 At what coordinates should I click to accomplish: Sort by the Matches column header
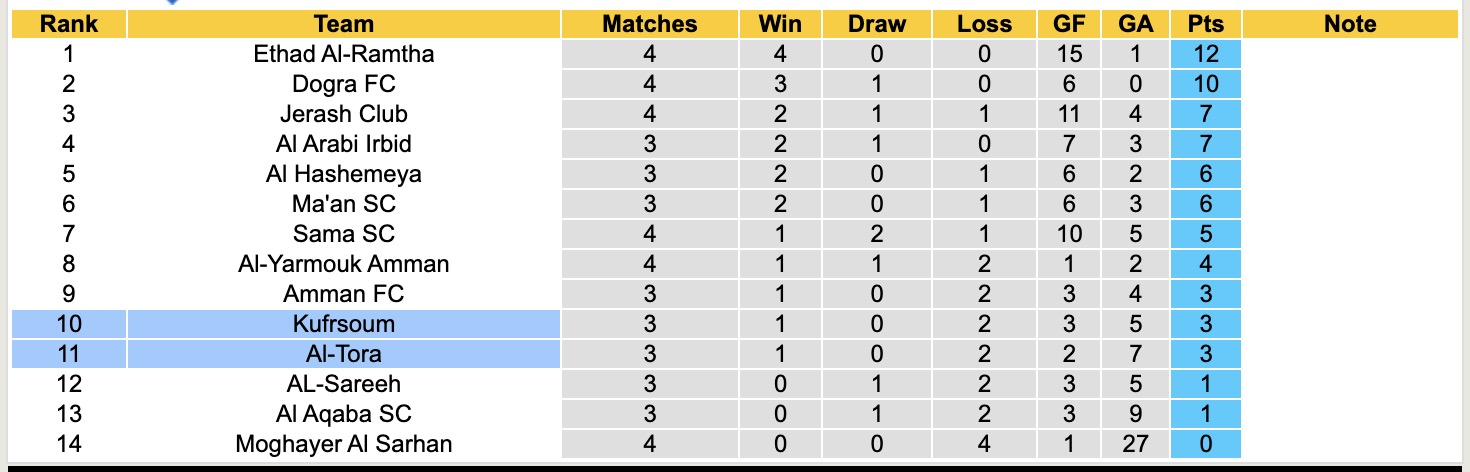click(649, 24)
